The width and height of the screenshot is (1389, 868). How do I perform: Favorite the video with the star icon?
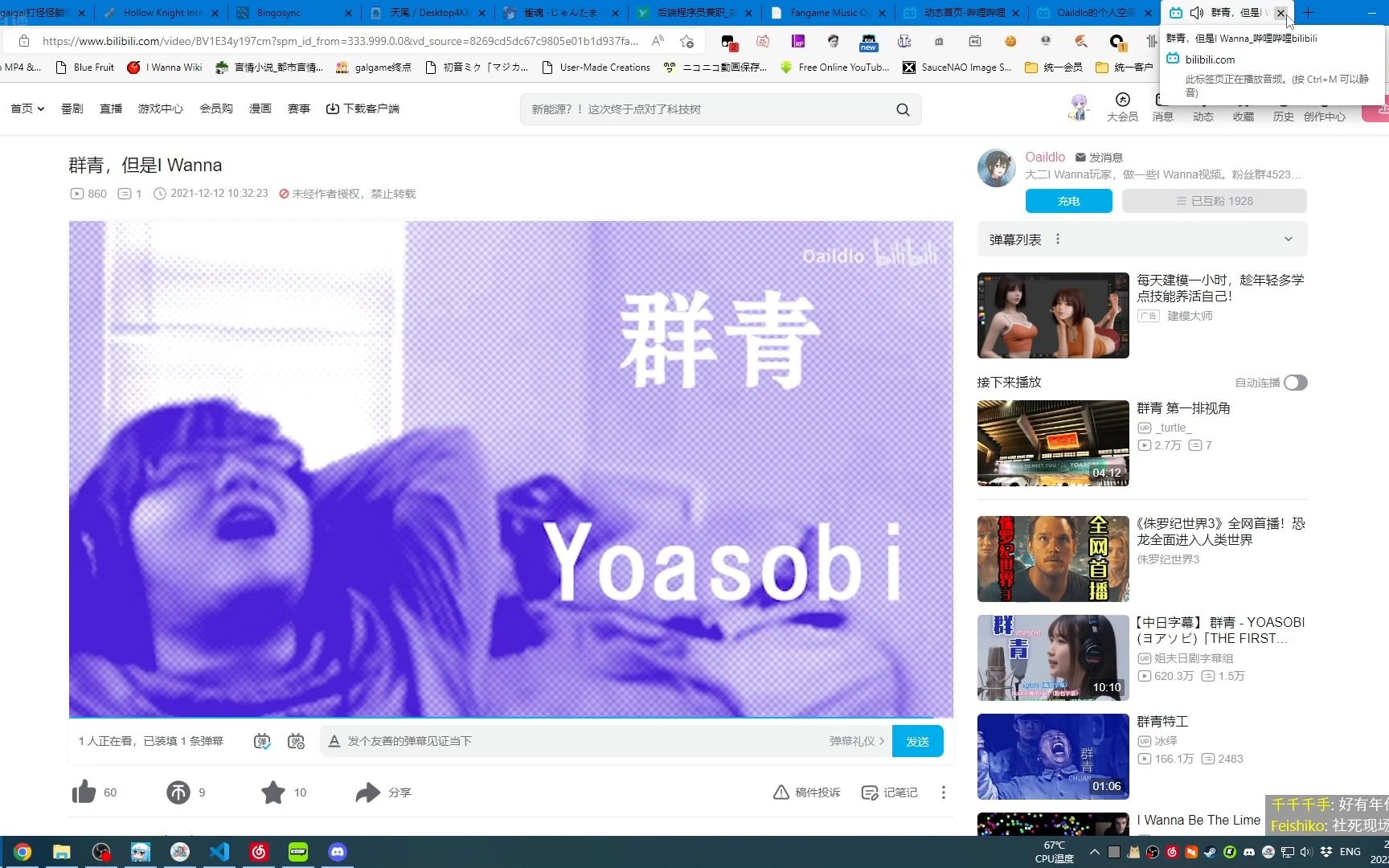pyautogui.click(x=273, y=792)
